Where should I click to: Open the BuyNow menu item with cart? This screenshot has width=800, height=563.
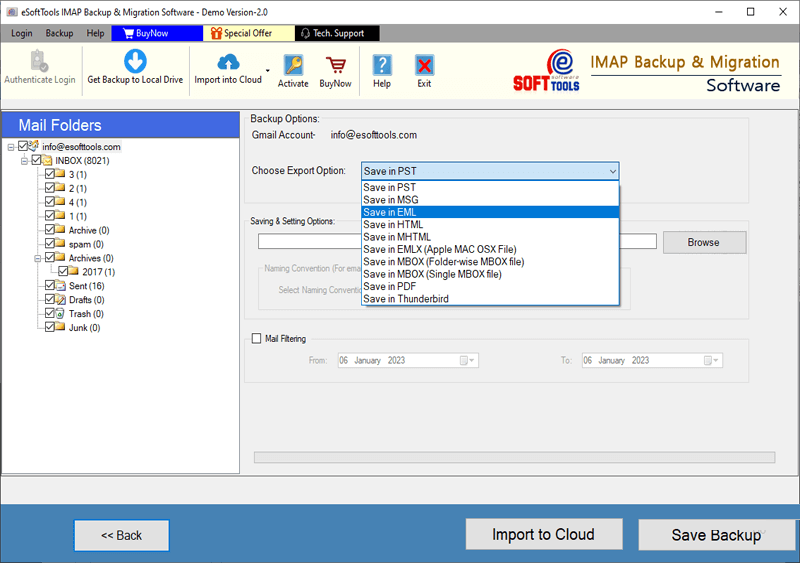tap(157, 33)
